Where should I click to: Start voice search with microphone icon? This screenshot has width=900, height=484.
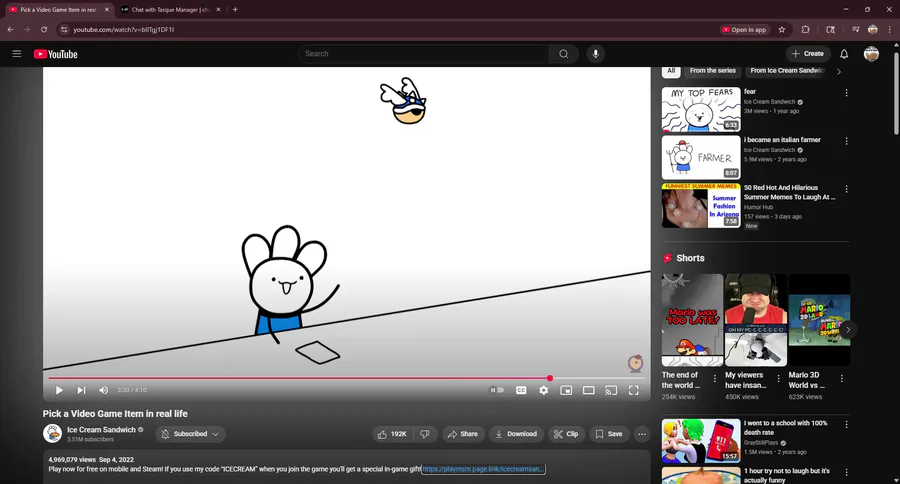pos(595,54)
